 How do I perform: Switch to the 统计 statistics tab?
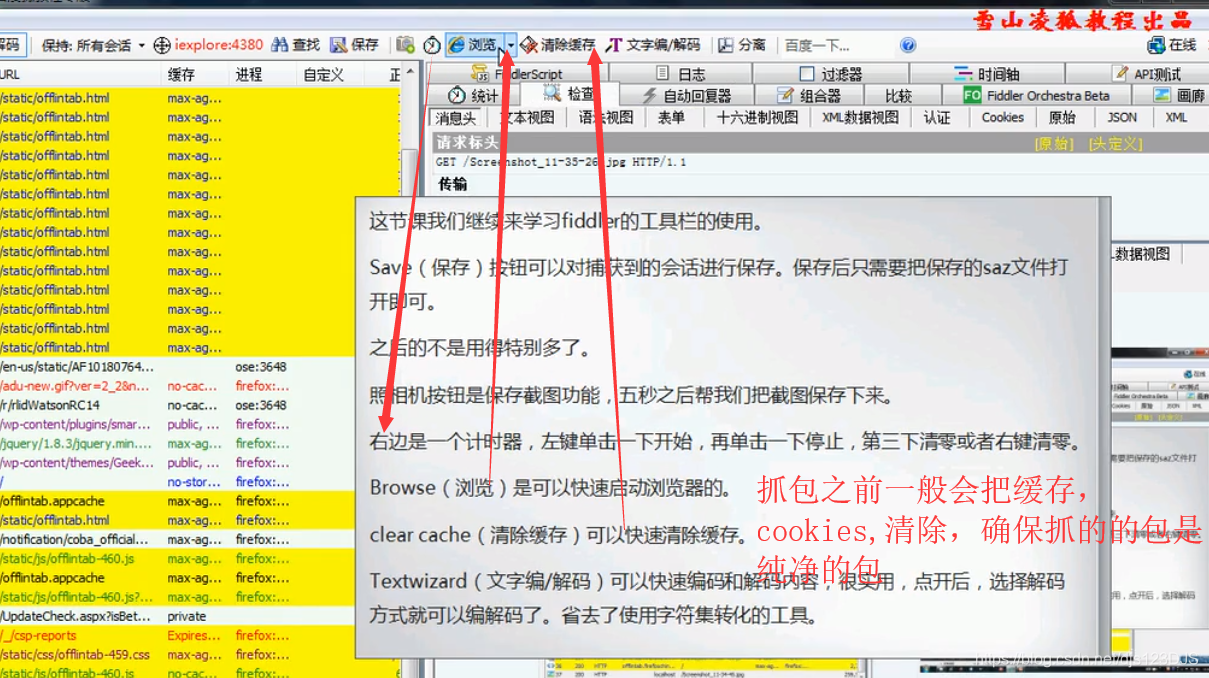point(474,96)
